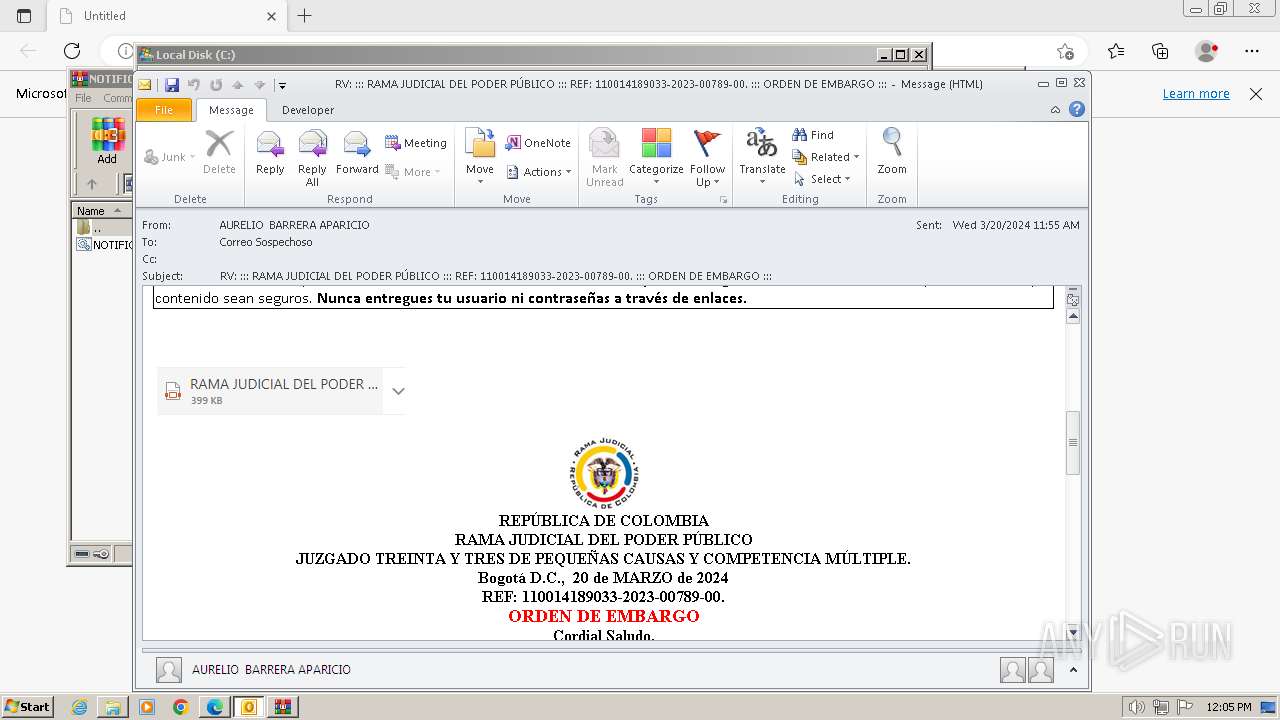
Task: Expand the Actions dropdown
Action: point(538,172)
